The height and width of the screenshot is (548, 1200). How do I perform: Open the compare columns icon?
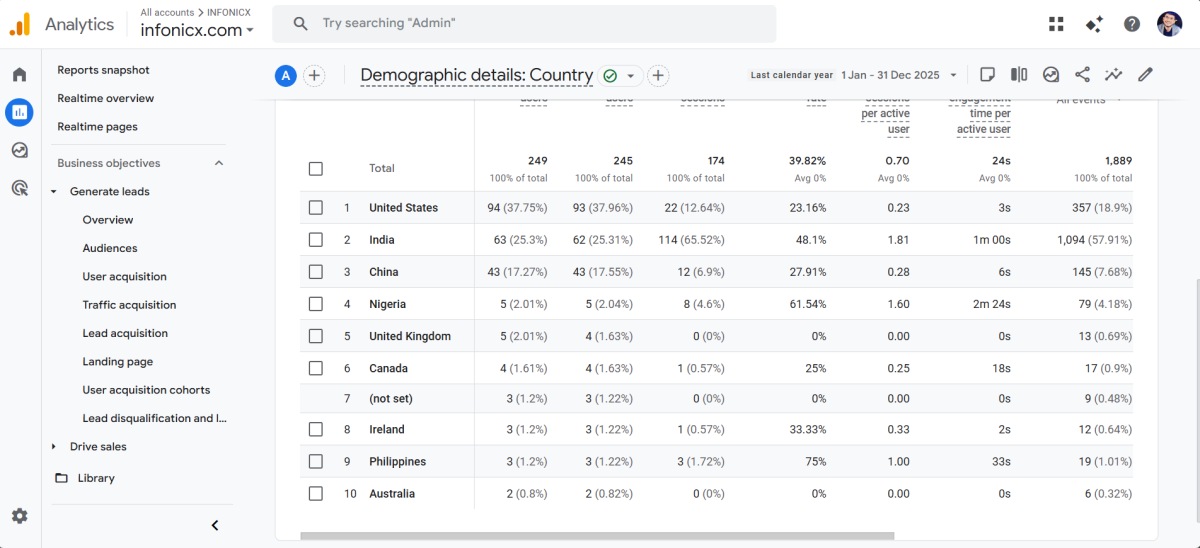point(1019,75)
